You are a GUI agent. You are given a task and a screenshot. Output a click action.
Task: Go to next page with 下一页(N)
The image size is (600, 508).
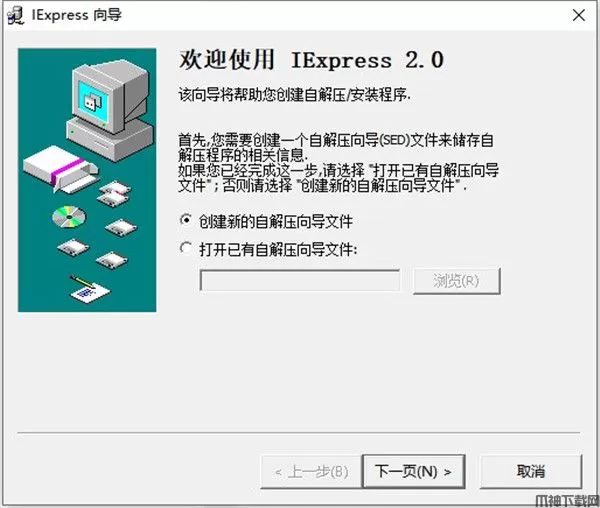point(413,471)
